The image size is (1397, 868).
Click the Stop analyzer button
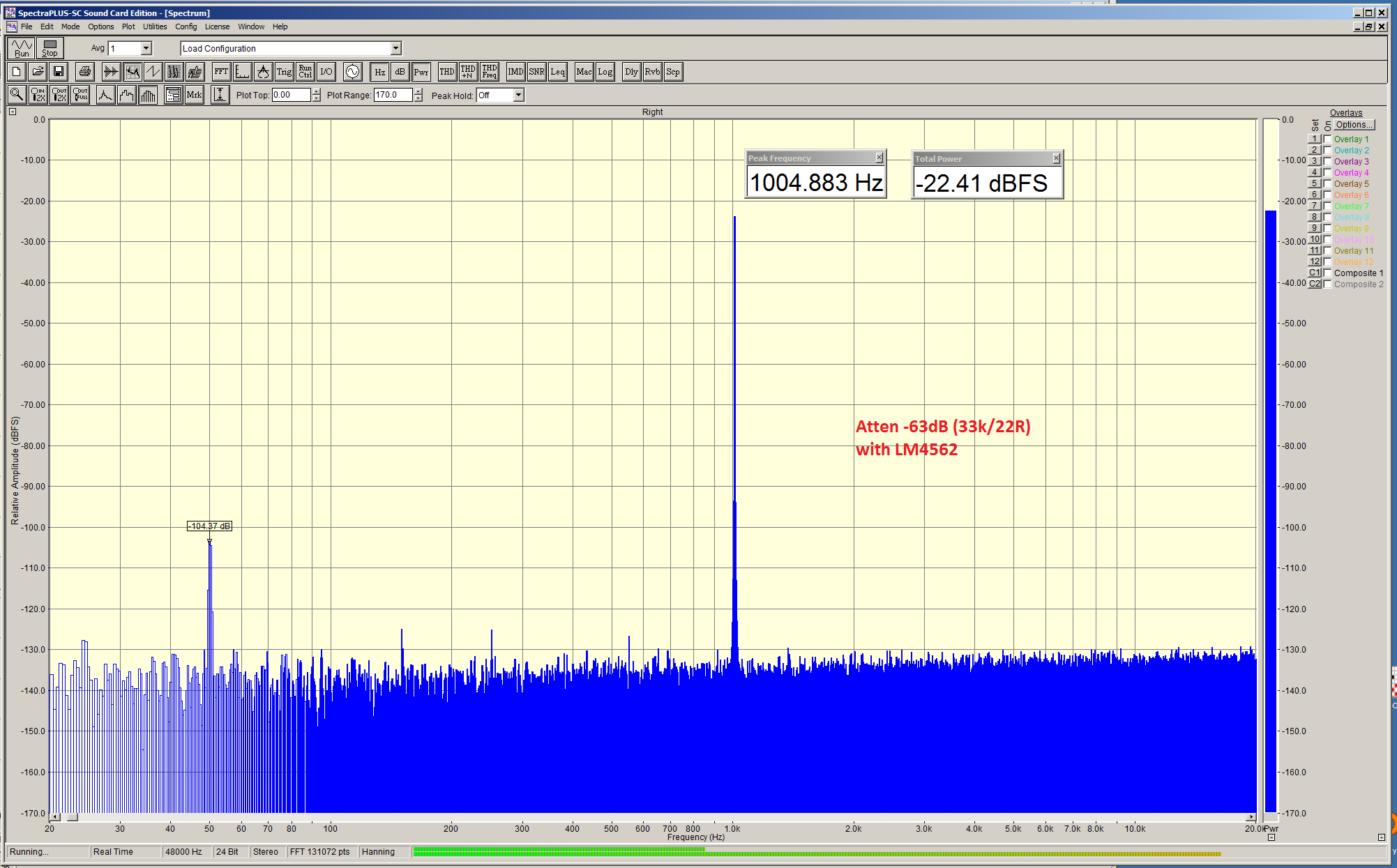click(x=50, y=48)
